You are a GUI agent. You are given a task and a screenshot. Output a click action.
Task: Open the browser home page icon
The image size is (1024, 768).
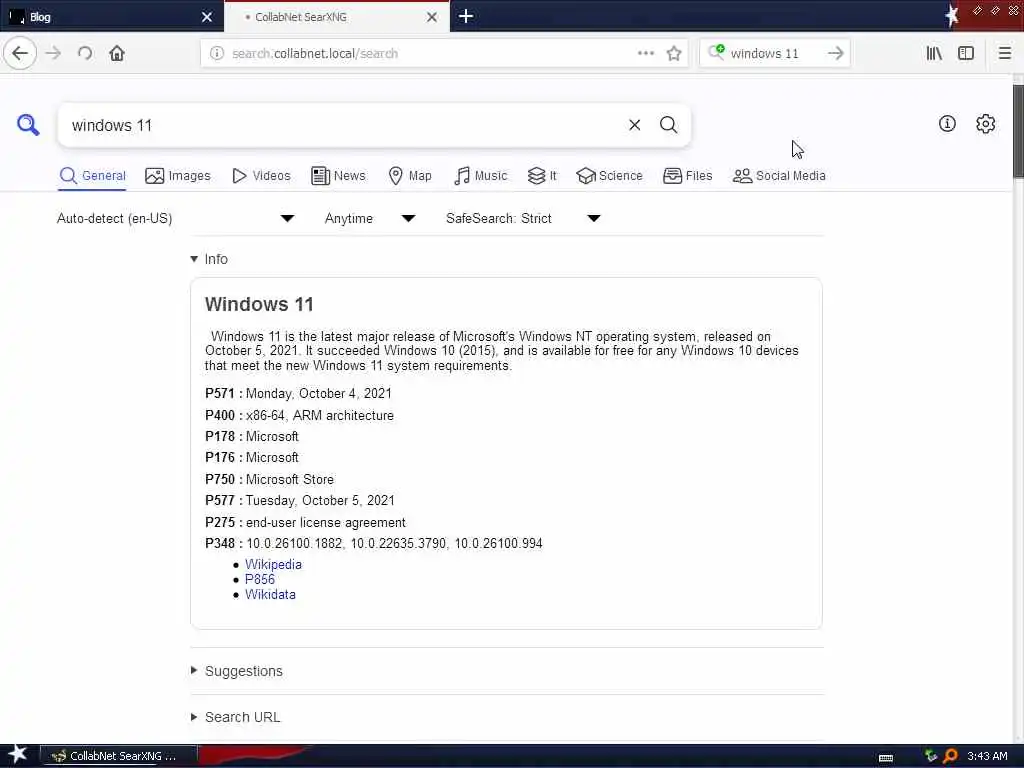[x=117, y=54]
